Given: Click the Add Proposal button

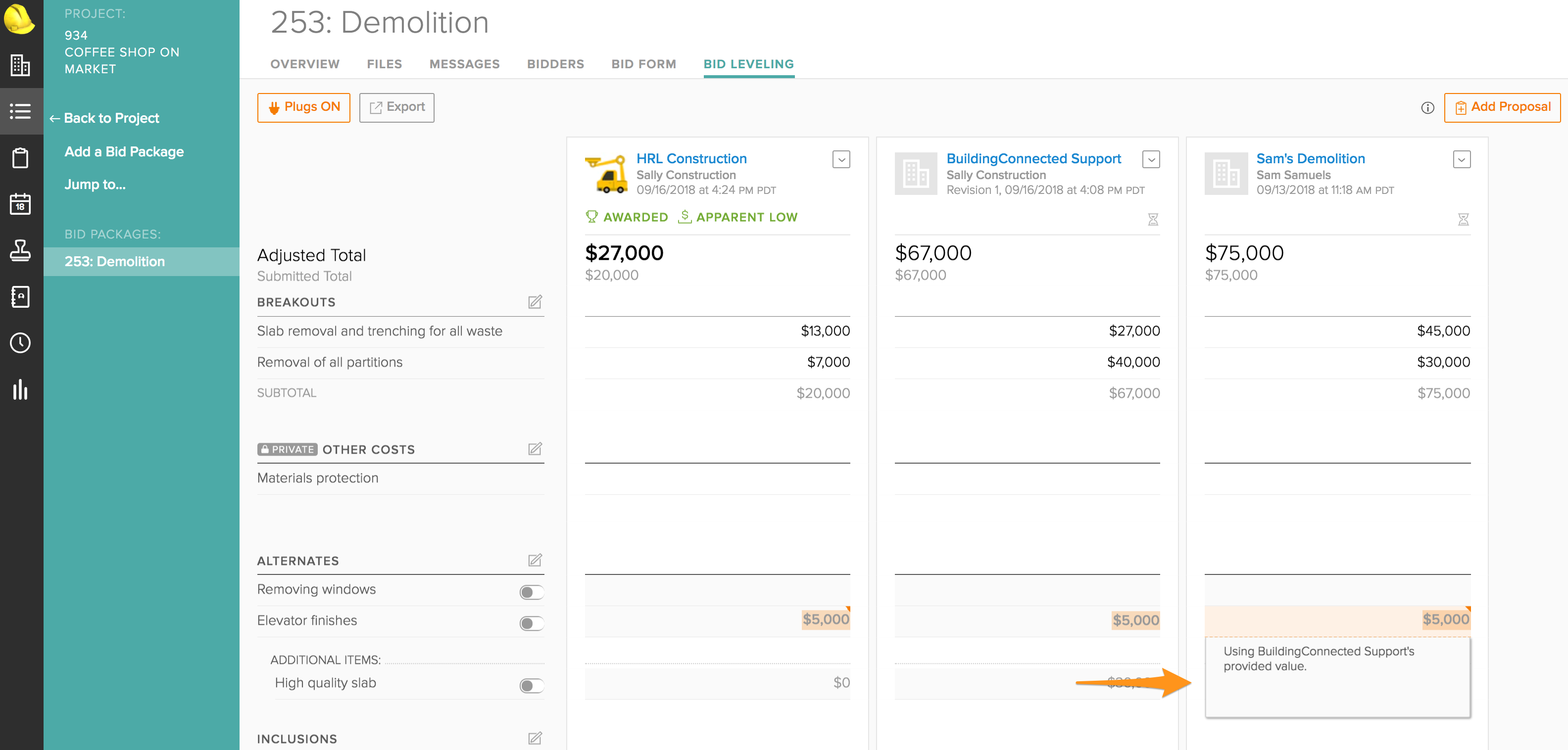Looking at the screenshot, I should (1502, 108).
